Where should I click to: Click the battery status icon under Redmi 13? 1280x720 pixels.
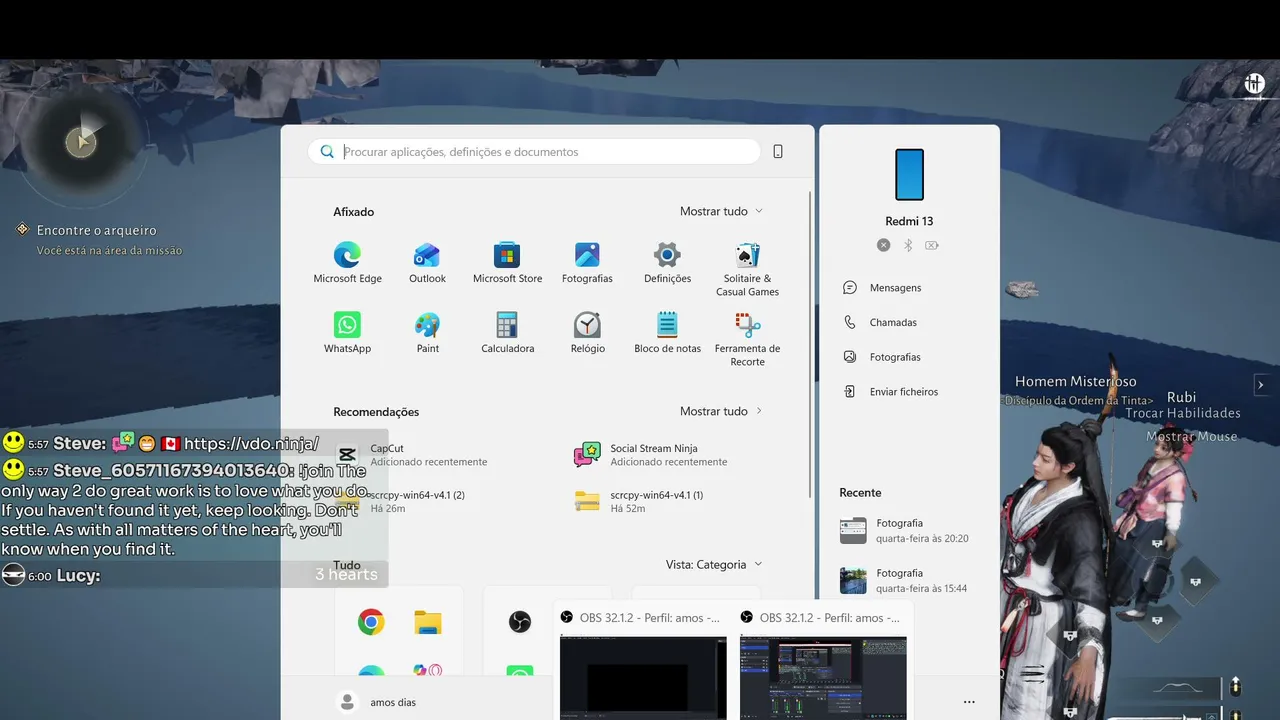932,245
